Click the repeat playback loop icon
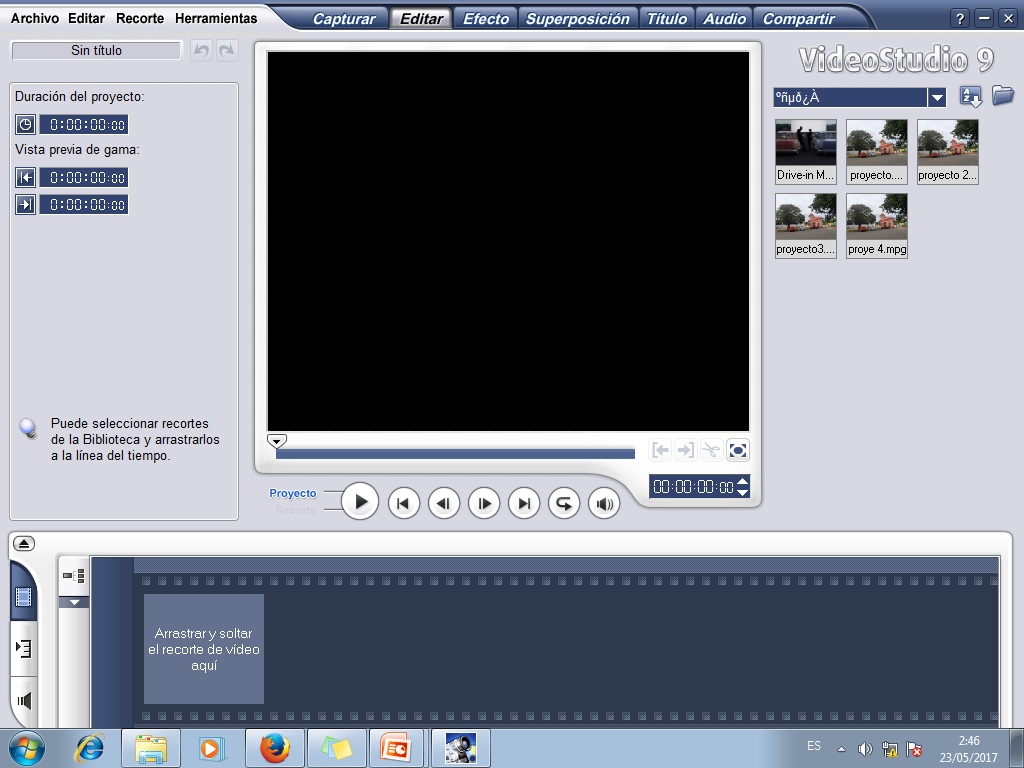The height and width of the screenshot is (768, 1024). coord(564,503)
